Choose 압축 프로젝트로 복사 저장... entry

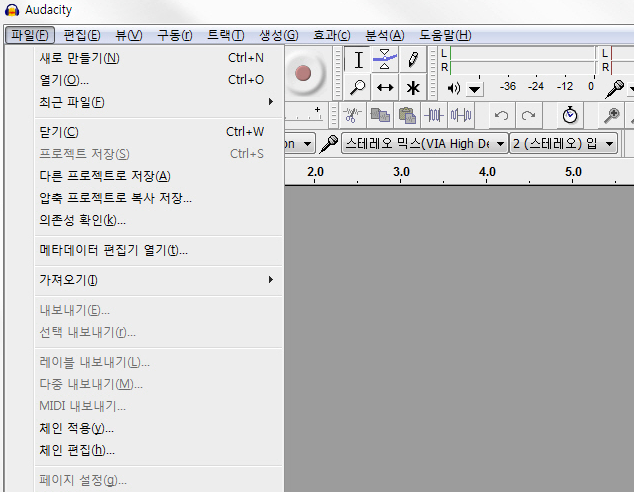click(158, 198)
